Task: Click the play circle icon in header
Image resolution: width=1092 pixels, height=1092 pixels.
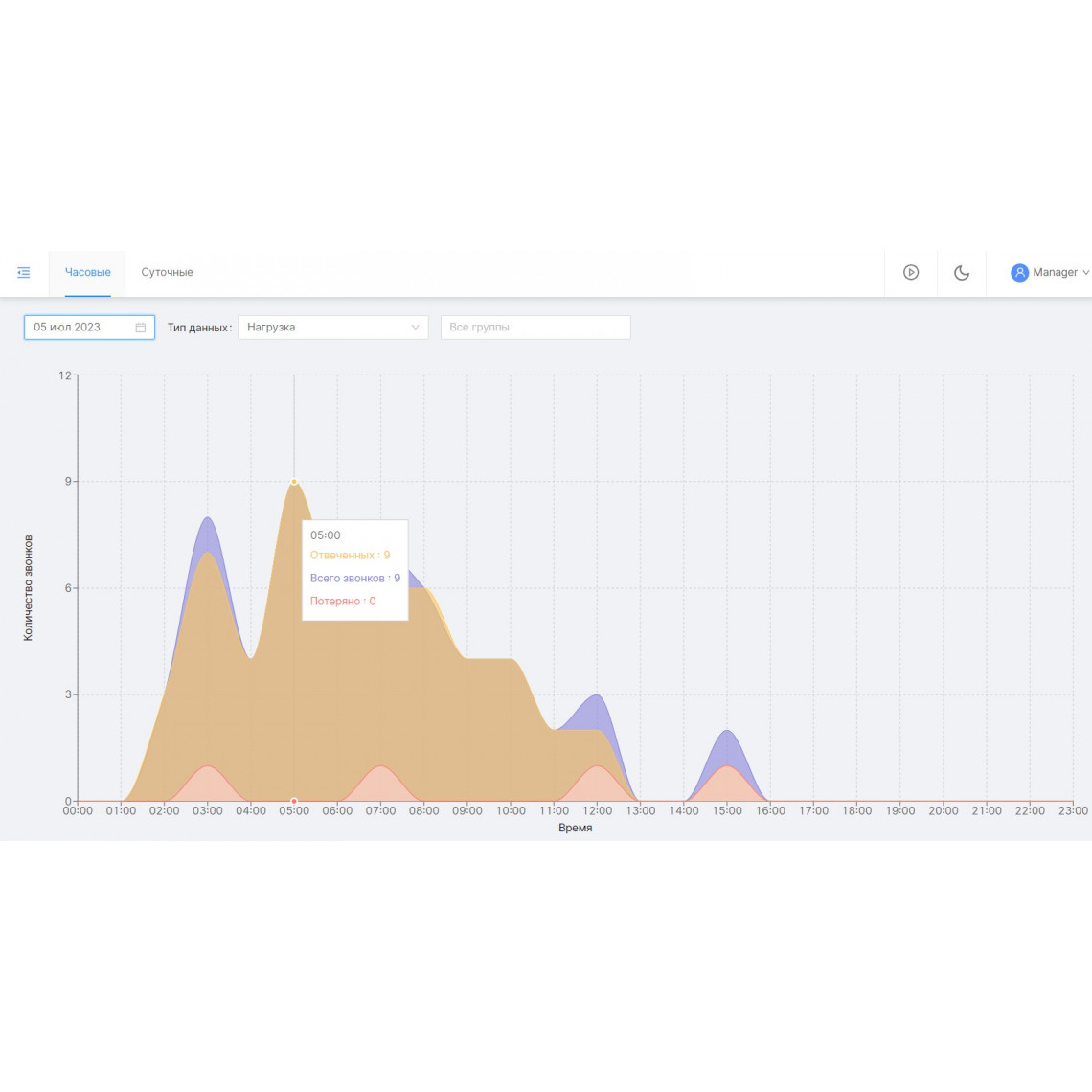Action: pyautogui.click(x=911, y=272)
